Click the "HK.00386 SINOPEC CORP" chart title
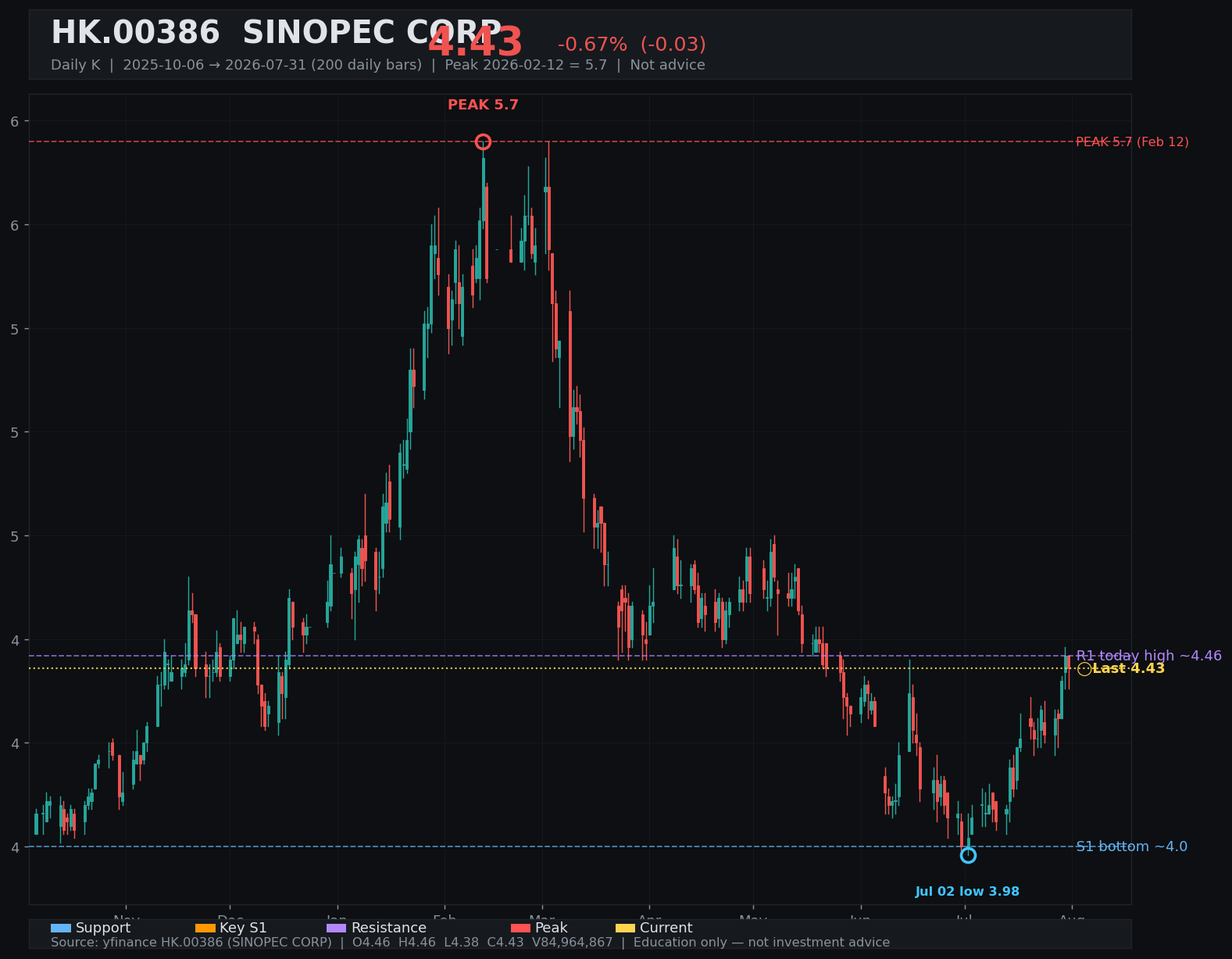The width and height of the screenshot is (1232, 959). click(277, 33)
